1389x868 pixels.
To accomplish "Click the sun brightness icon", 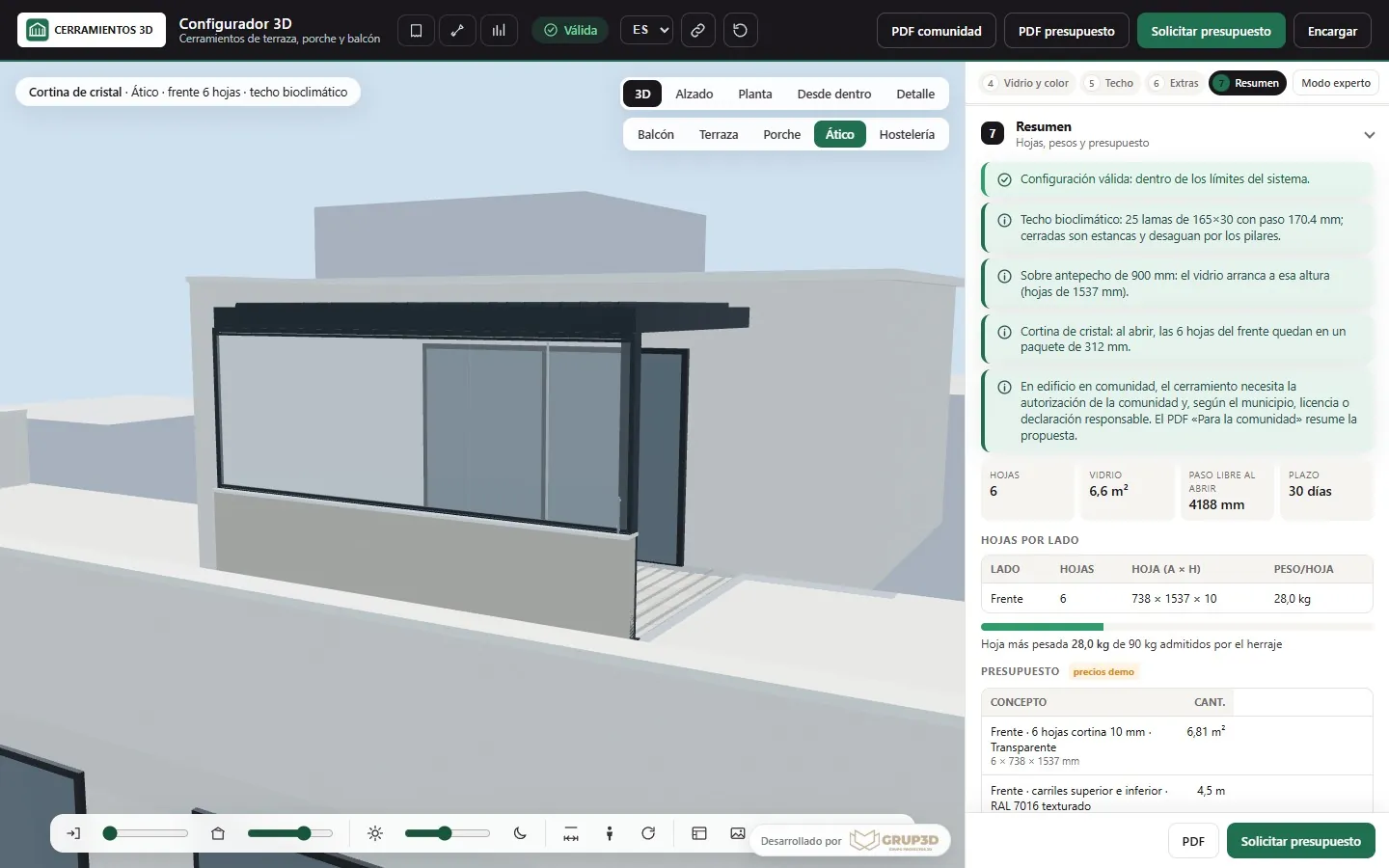I will 375,833.
